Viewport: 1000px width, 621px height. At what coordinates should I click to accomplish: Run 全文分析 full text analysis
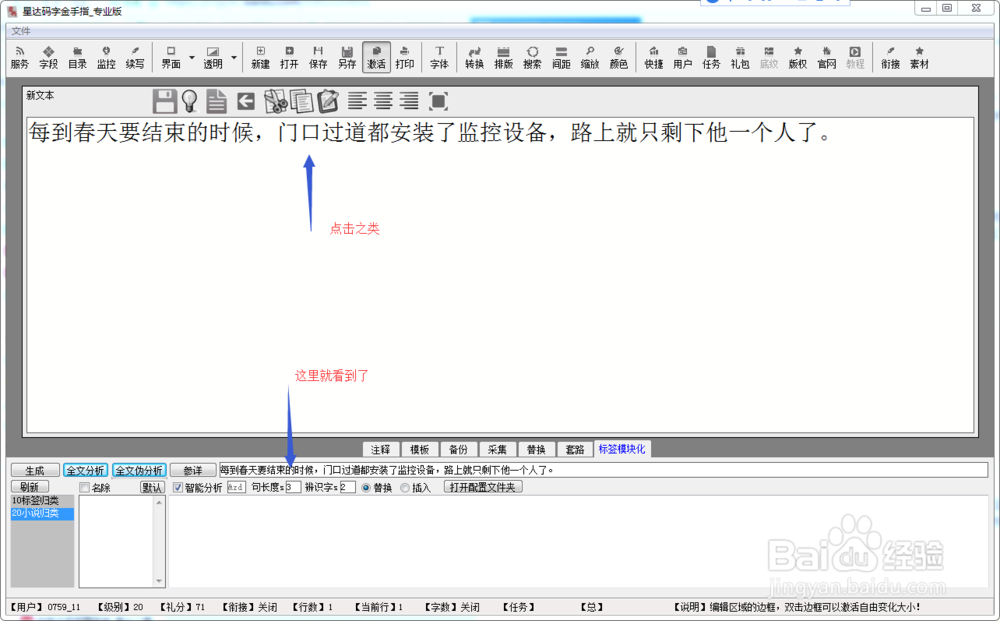pos(87,469)
